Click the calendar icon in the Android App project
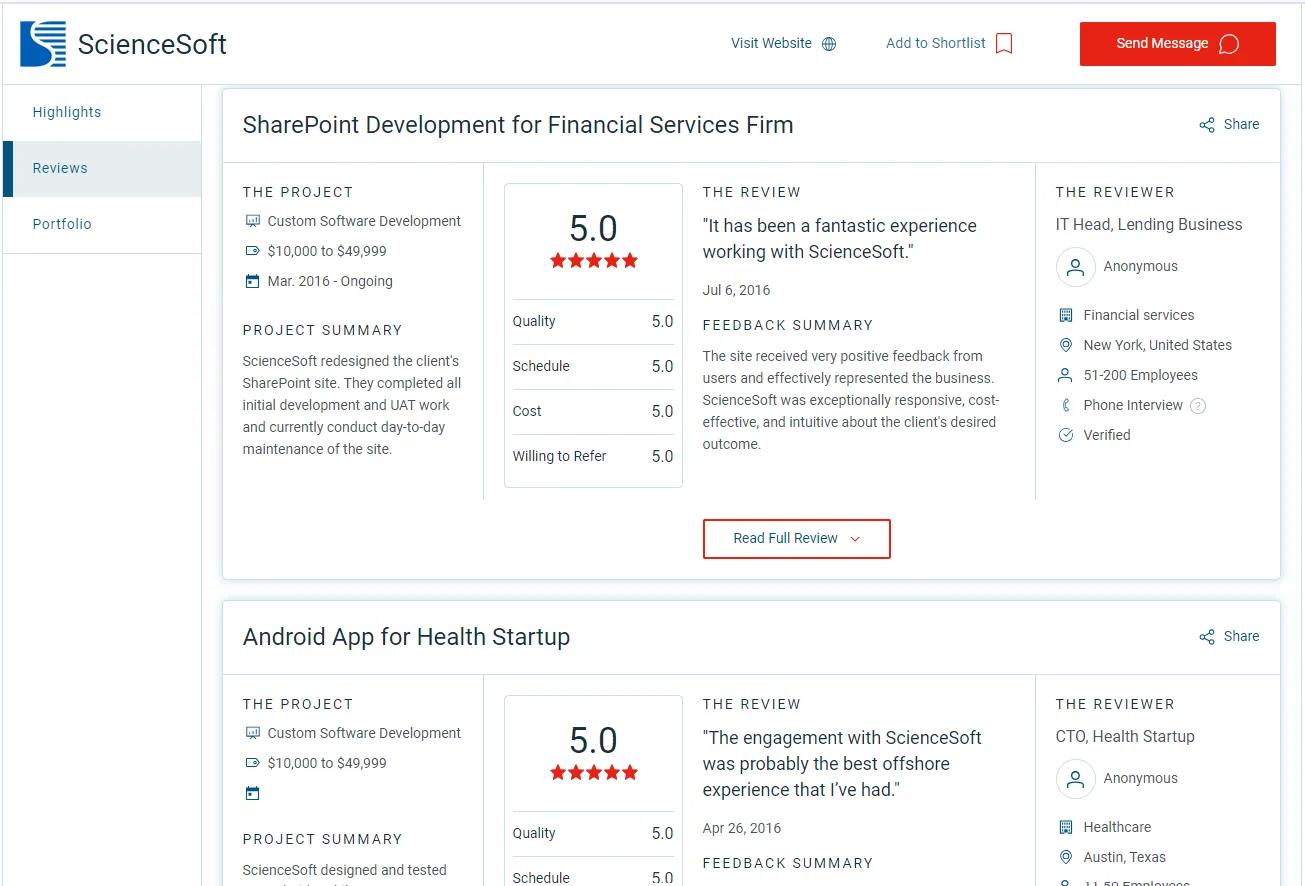The width and height of the screenshot is (1305, 886). point(252,793)
